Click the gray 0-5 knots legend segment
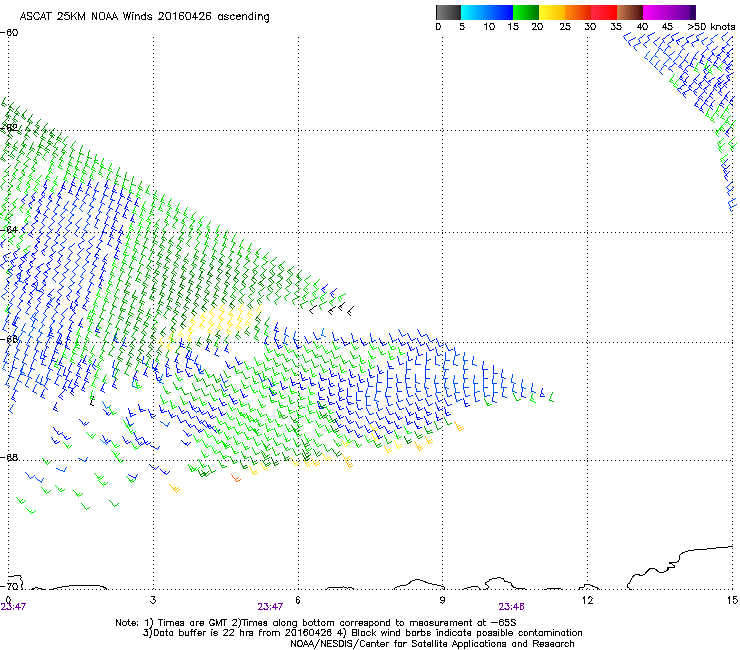Viewport: 740px width, 650px height. [448, 12]
